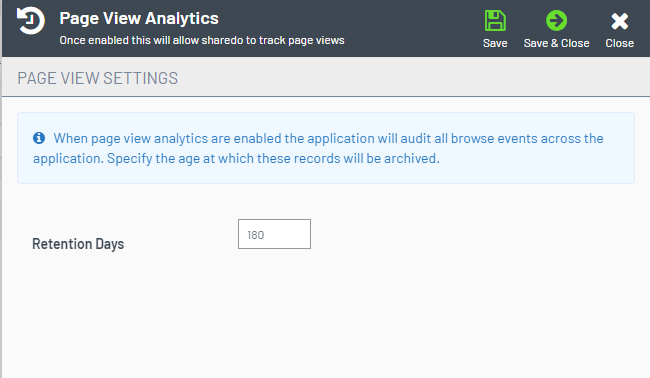Viewport: 650px width, 378px height.
Task: Click the white X Close icon
Action: pos(619,21)
